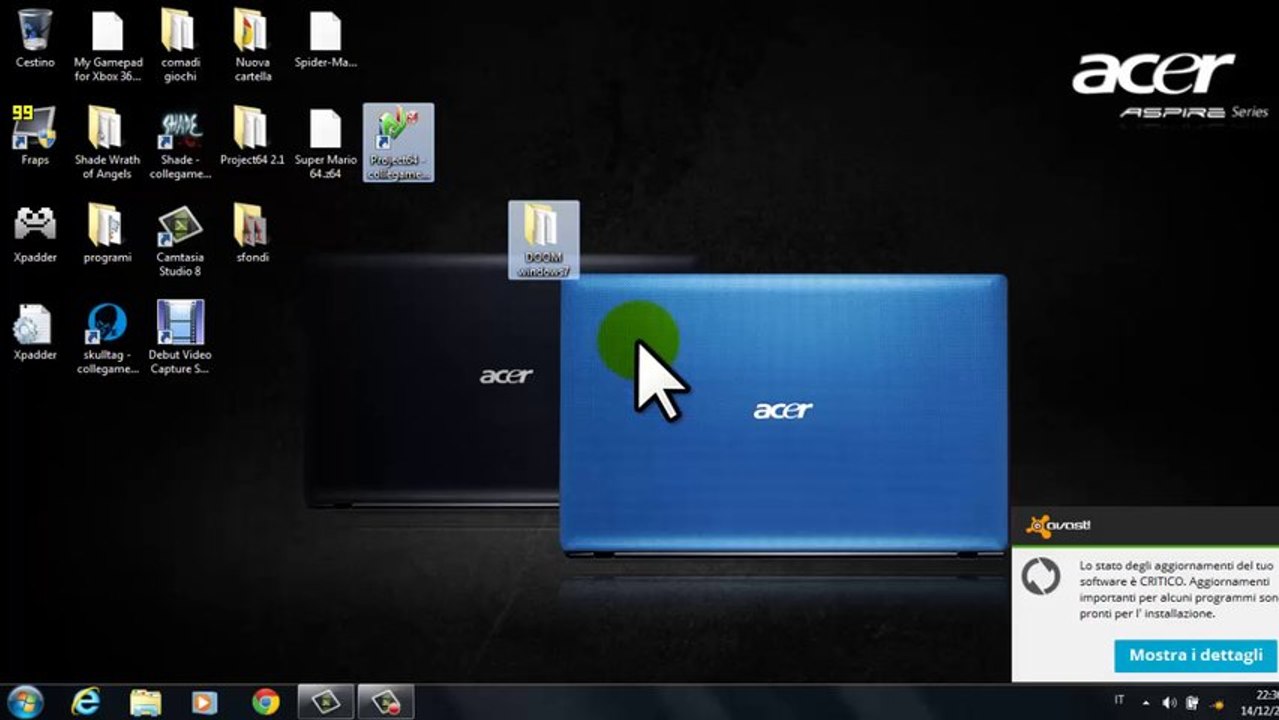Show hidden system tray icons

[x=1146, y=703]
